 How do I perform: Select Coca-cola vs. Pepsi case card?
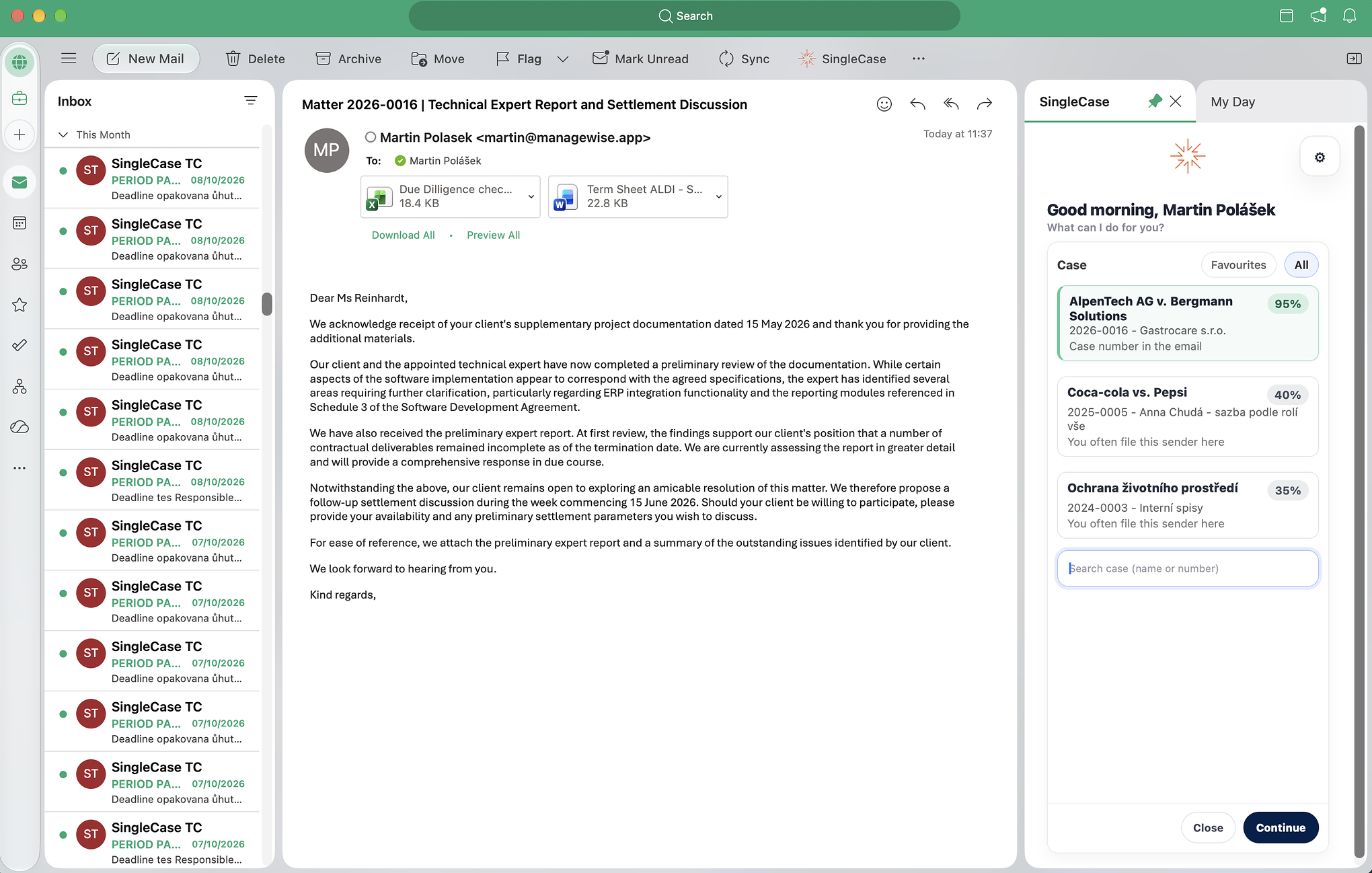[x=1188, y=416]
